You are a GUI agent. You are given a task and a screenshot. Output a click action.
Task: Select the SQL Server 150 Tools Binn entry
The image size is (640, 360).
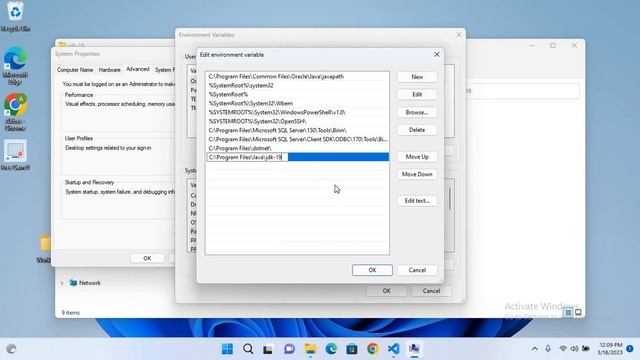297,130
